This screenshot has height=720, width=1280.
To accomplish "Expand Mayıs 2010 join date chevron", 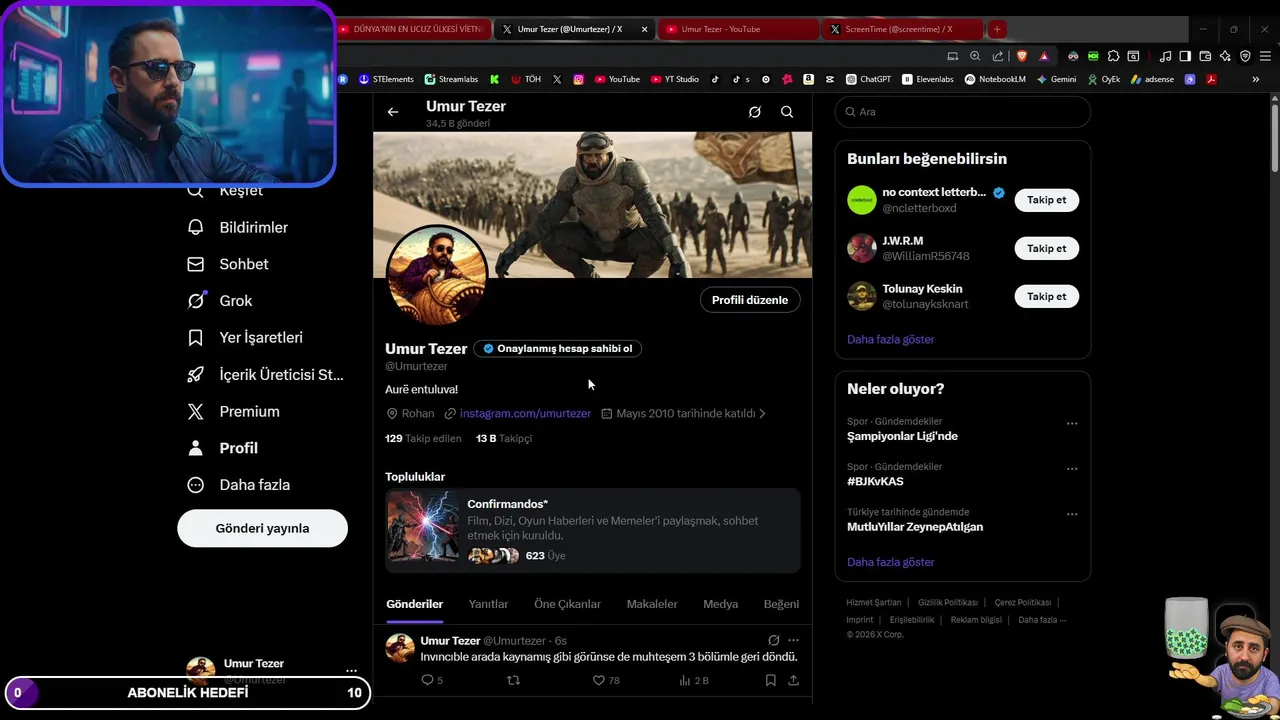I will 763,413.
